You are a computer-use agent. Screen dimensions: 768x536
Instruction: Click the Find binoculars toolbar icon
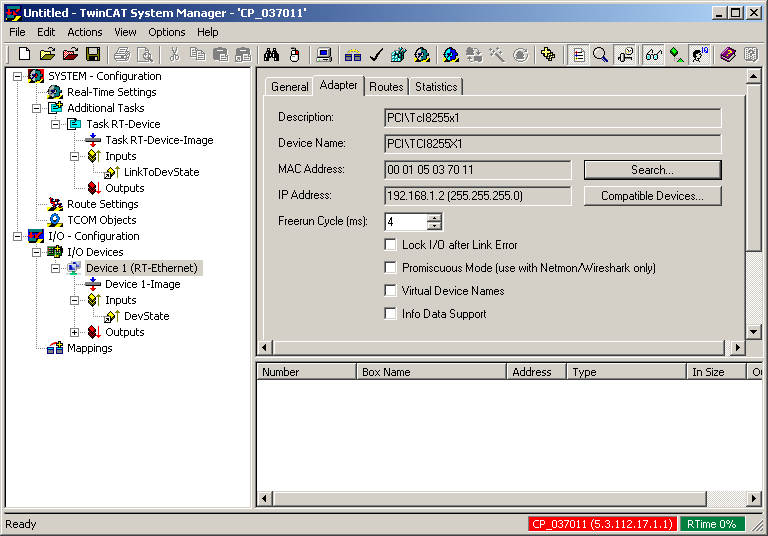click(x=271, y=54)
